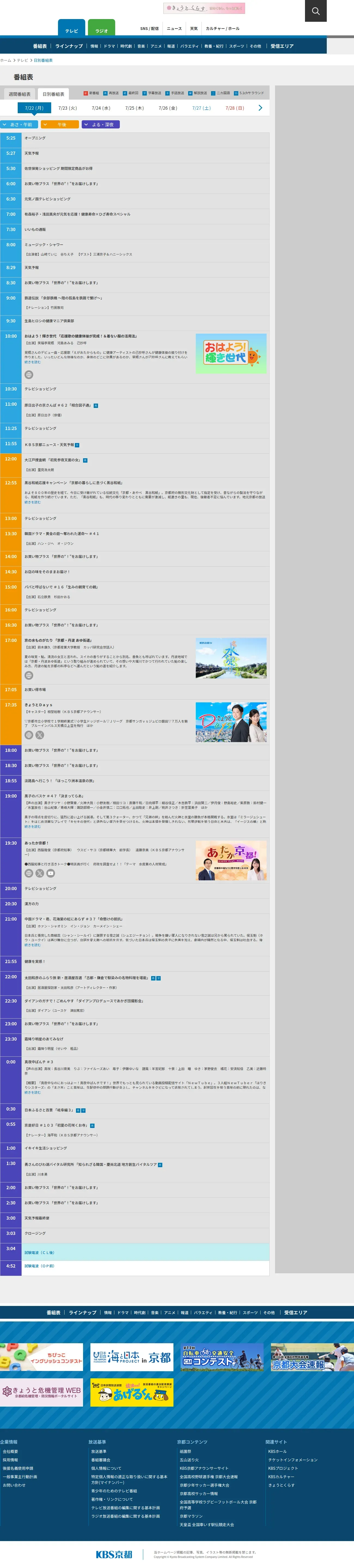Screen dimensions: 354x1568
Task: Open ニュース header link
Action: coord(174,29)
